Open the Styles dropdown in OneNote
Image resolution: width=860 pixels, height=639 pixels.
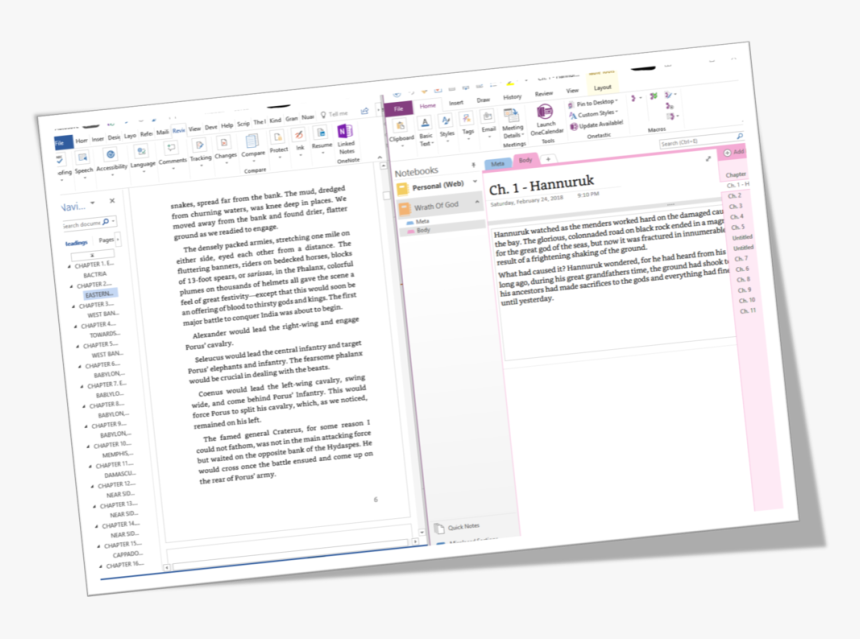[x=447, y=122]
